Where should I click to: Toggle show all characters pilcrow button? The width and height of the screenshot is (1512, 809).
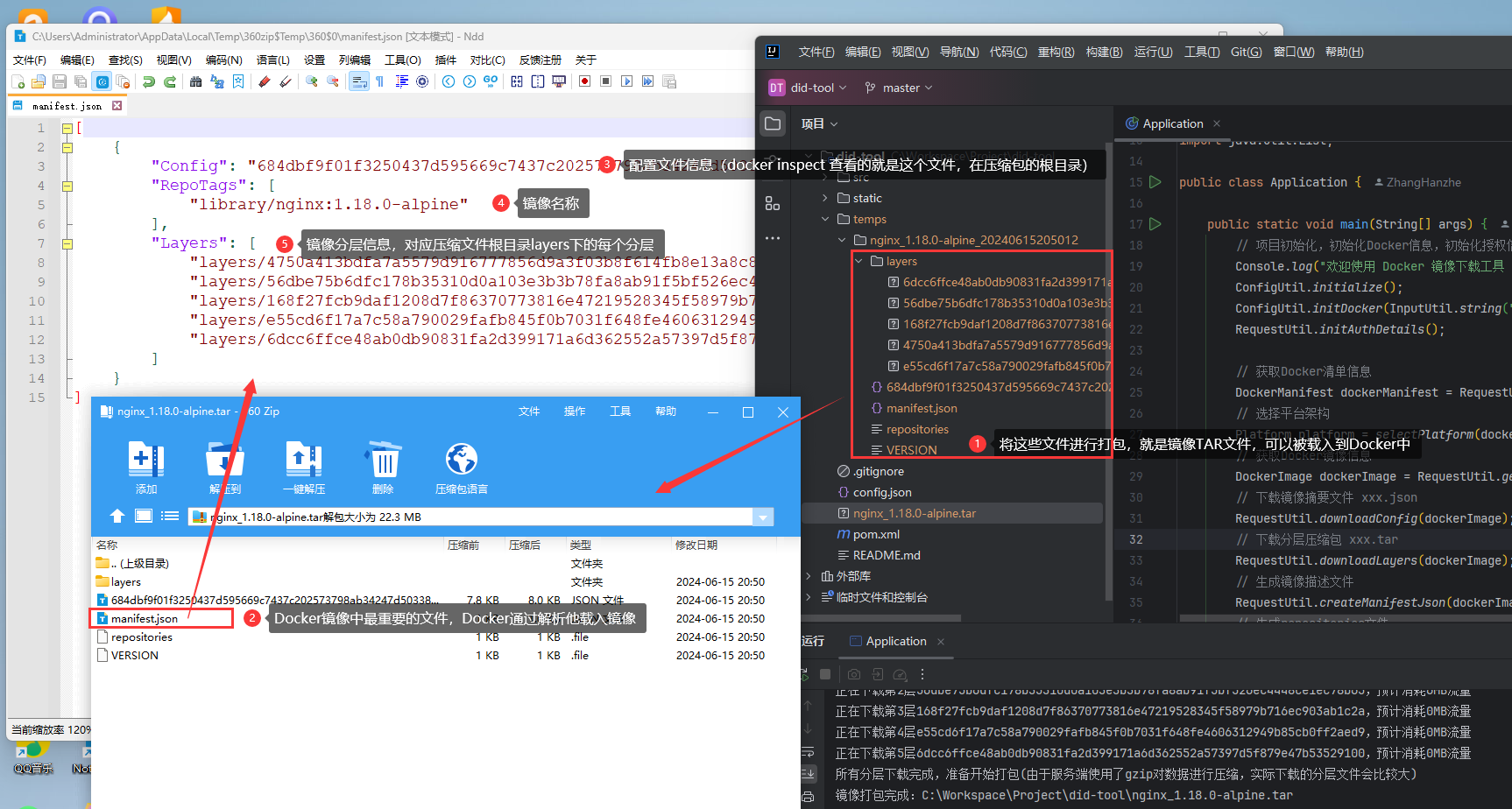[x=379, y=81]
